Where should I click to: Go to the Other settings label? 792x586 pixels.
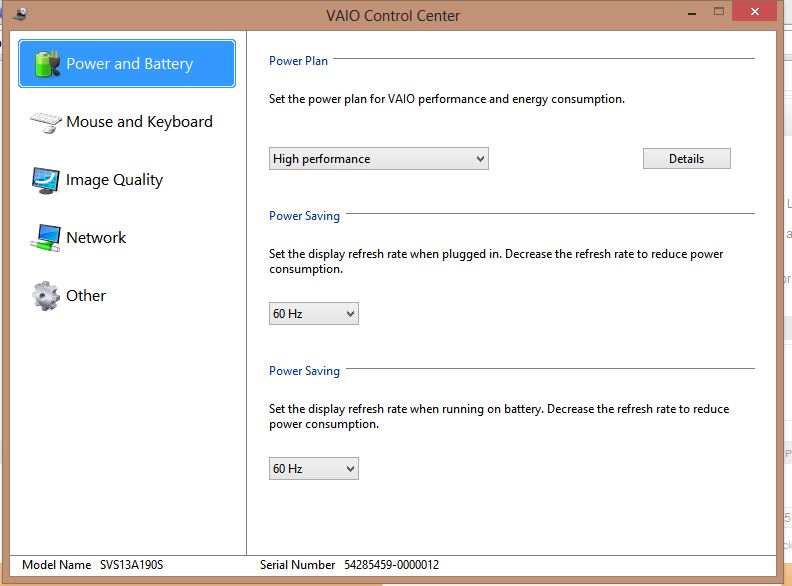pyautogui.click(x=86, y=296)
